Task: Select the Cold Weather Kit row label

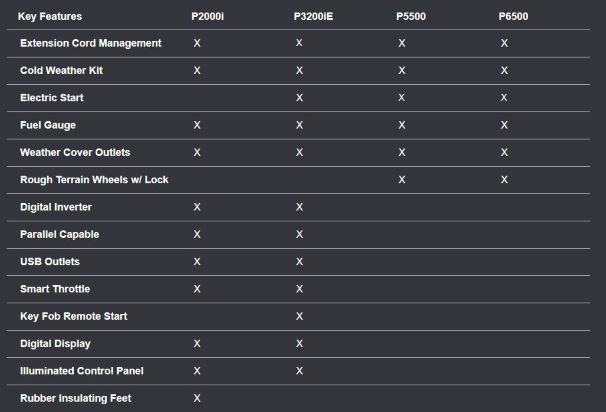Action: 61,71
